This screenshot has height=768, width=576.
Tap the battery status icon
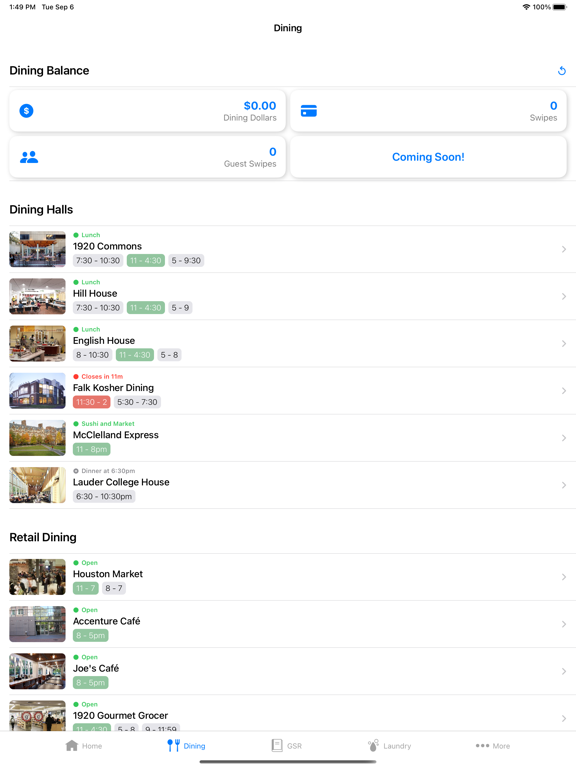560,7
